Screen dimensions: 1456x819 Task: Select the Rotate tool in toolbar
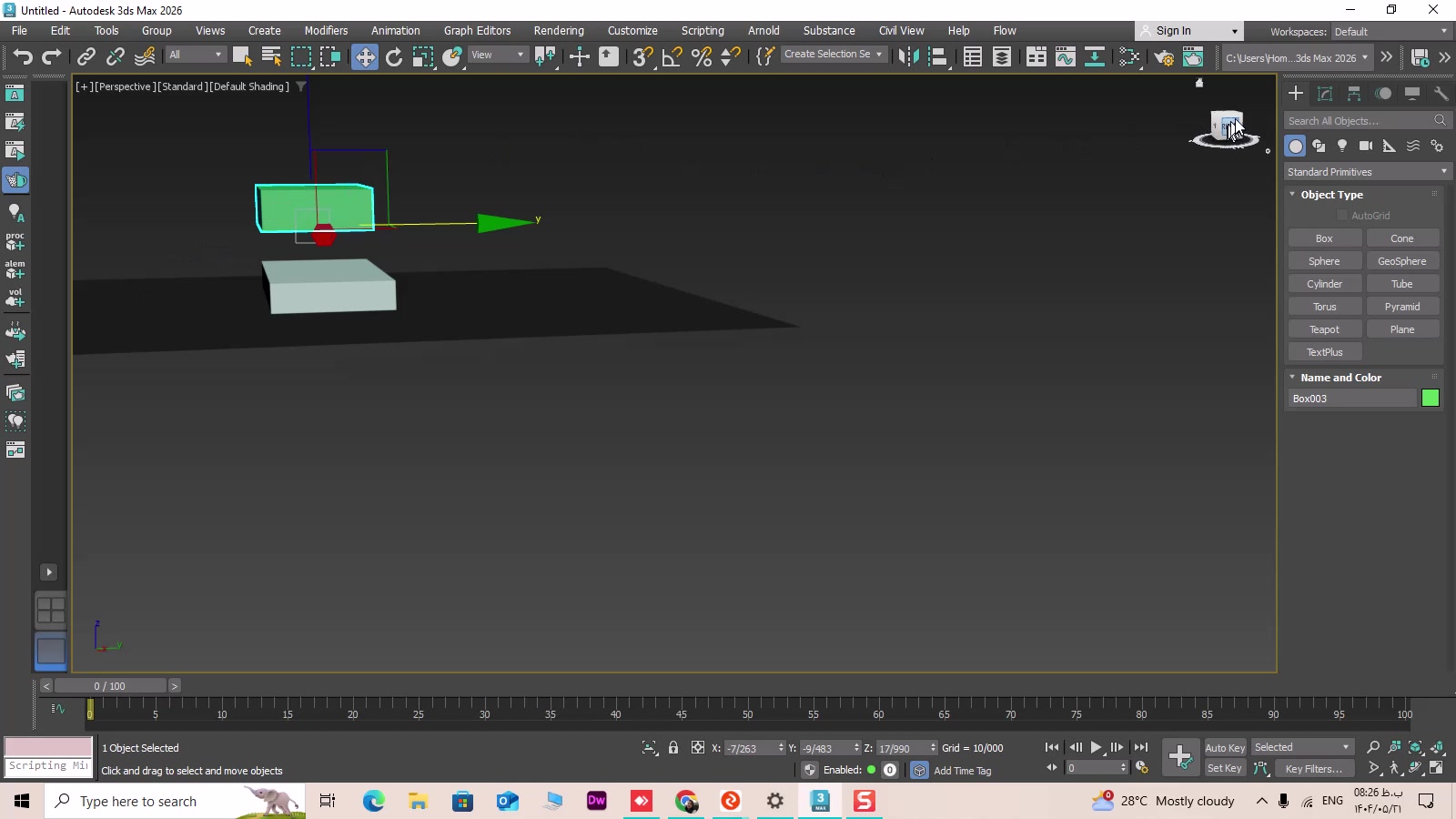click(394, 57)
